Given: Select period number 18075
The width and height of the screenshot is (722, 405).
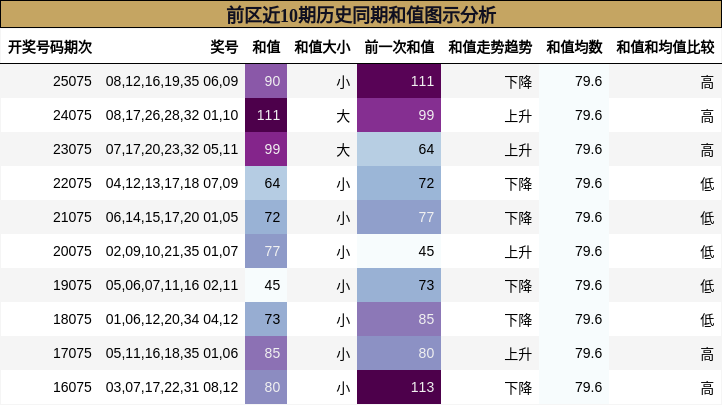Looking at the screenshot, I should (x=72, y=320).
